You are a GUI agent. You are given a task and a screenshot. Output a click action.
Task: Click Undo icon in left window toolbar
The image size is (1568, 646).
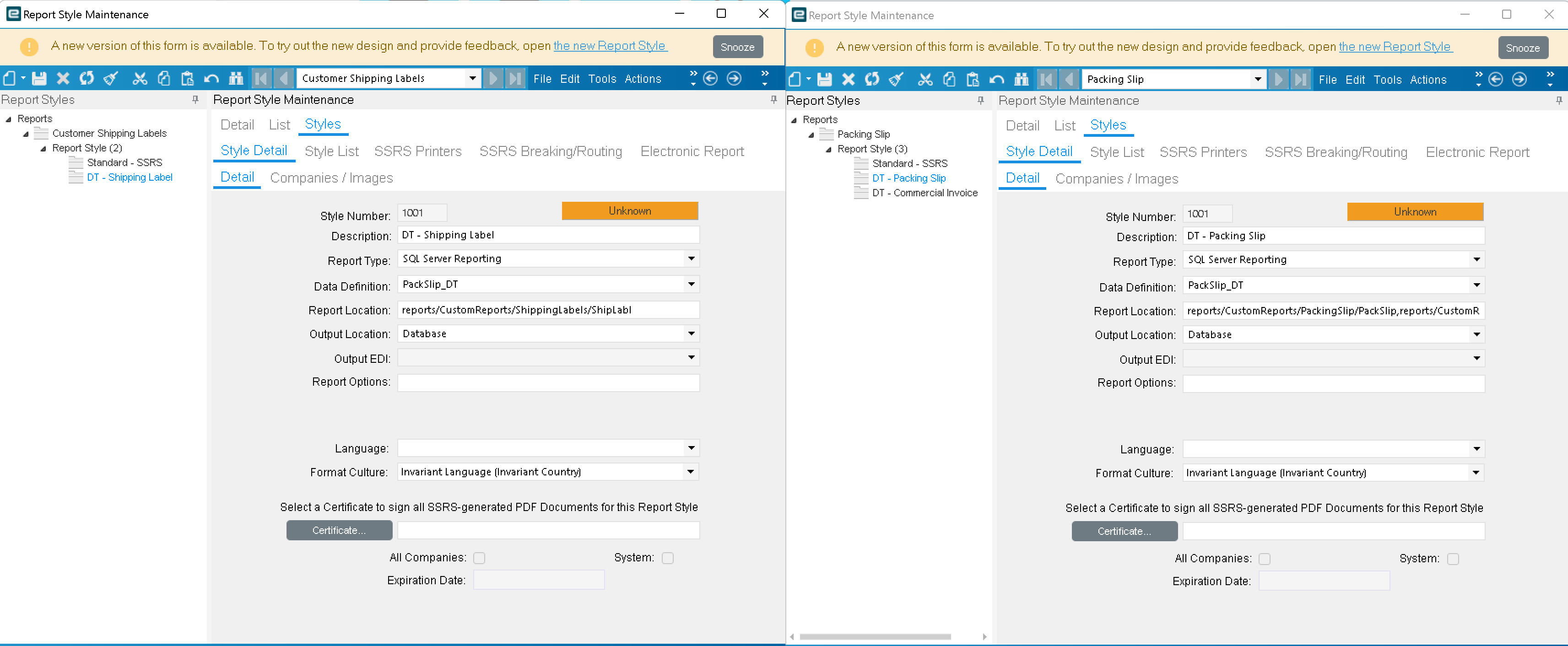(x=211, y=79)
